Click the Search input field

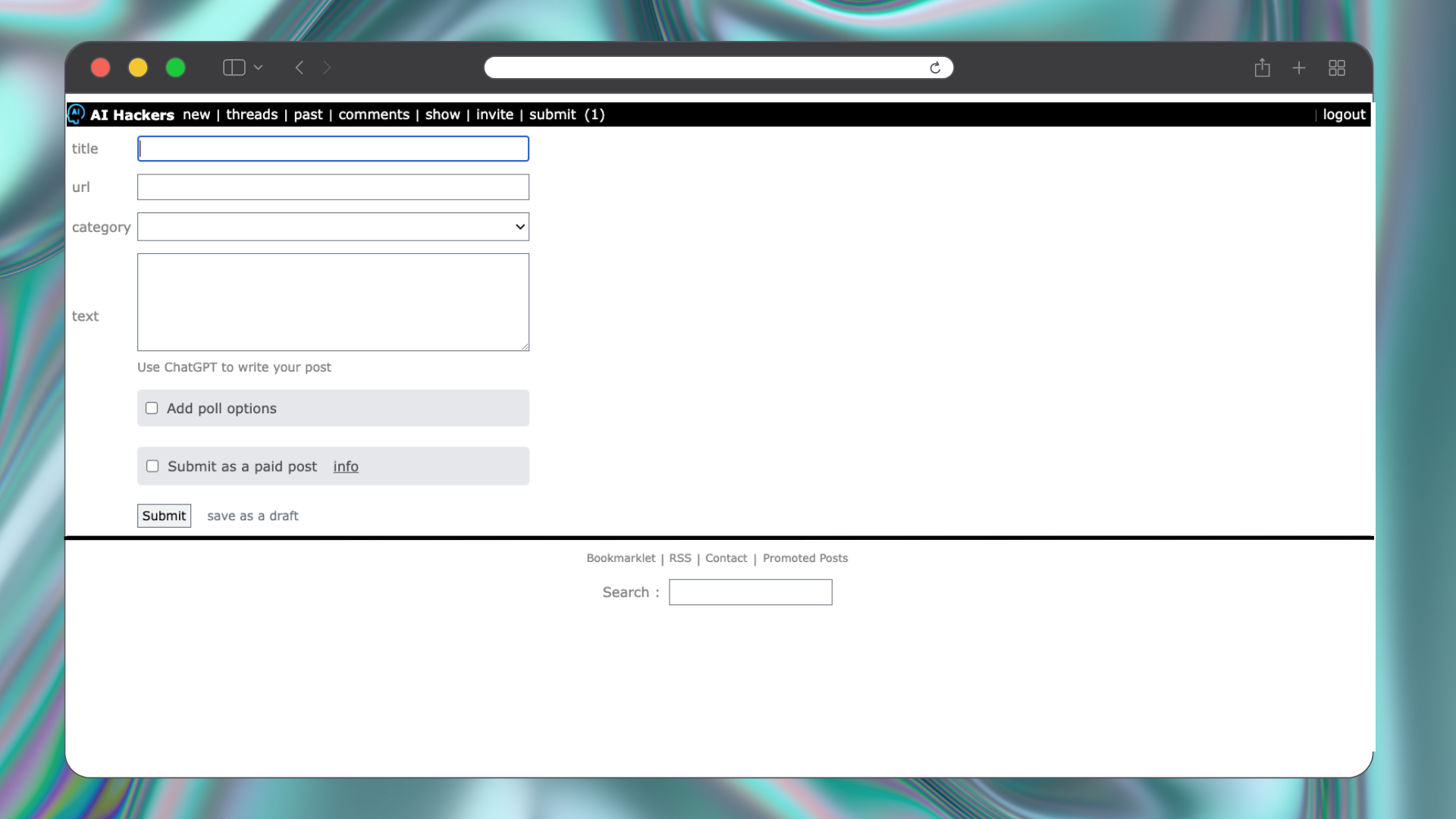point(750,592)
